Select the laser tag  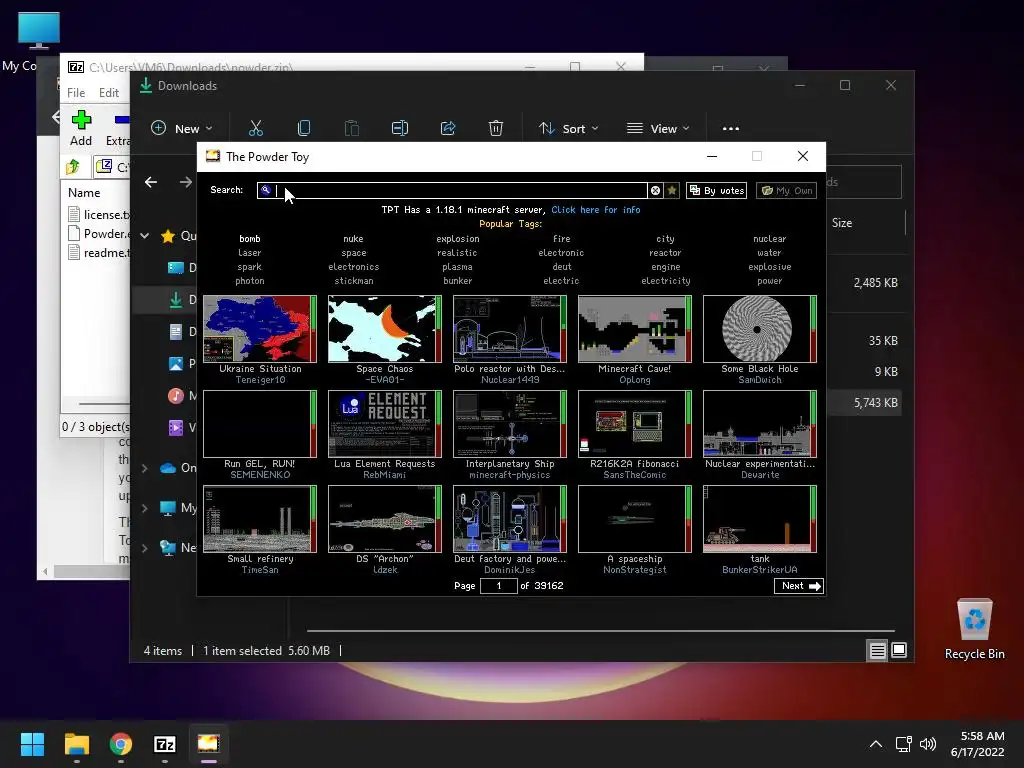pyautogui.click(x=249, y=253)
